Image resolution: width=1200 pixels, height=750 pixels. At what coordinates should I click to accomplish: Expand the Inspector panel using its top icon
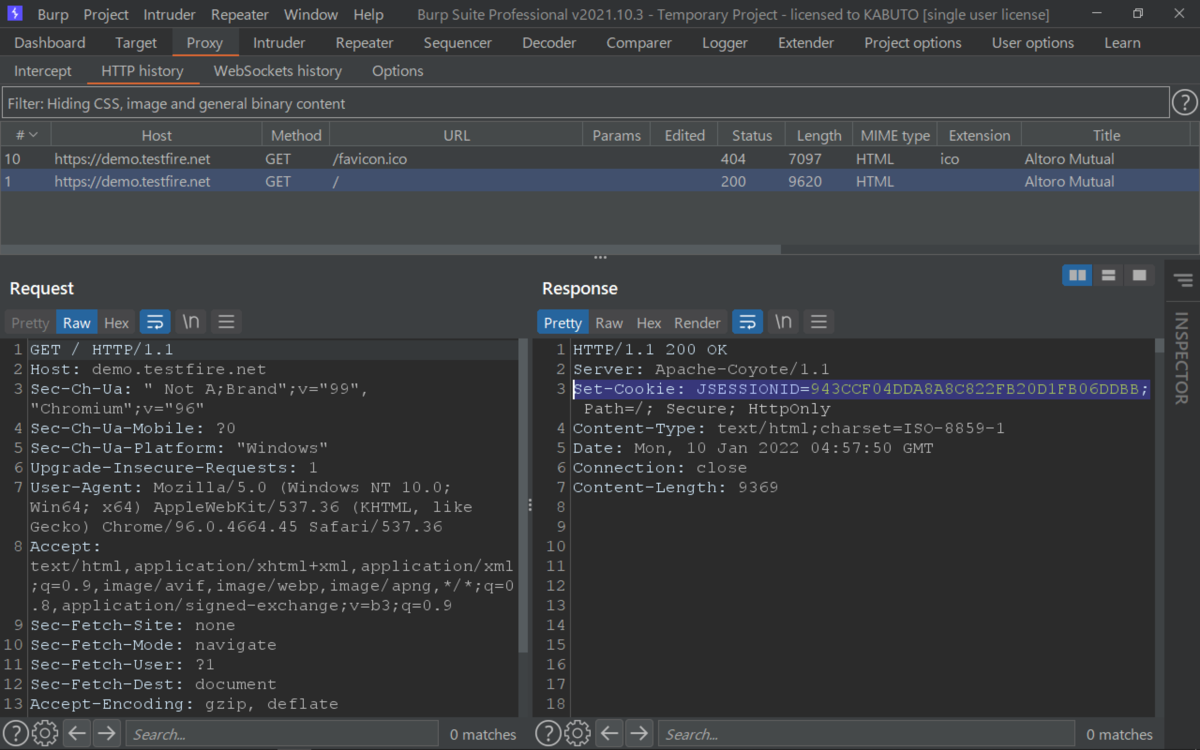[1183, 281]
